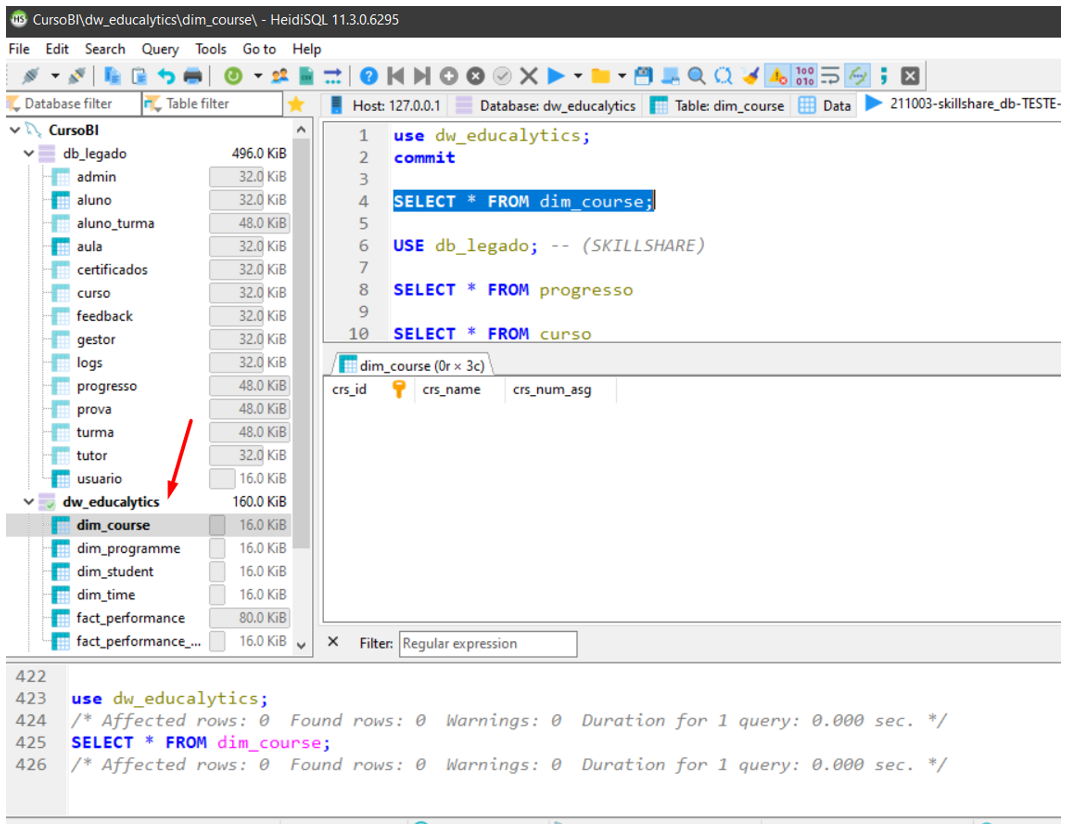Open the Query menu
Viewport: 1070px width, 829px height.
click(x=160, y=49)
